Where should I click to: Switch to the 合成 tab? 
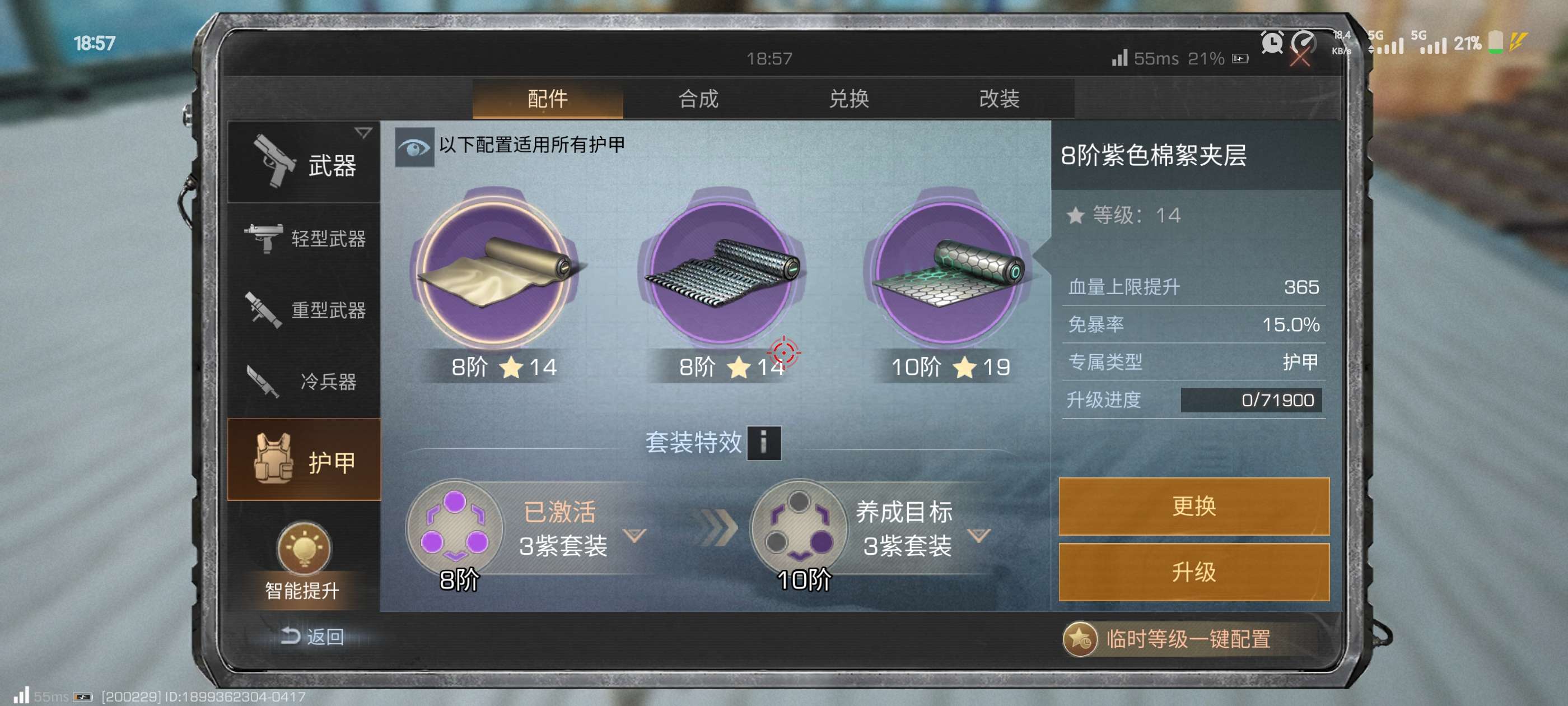click(x=698, y=99)
